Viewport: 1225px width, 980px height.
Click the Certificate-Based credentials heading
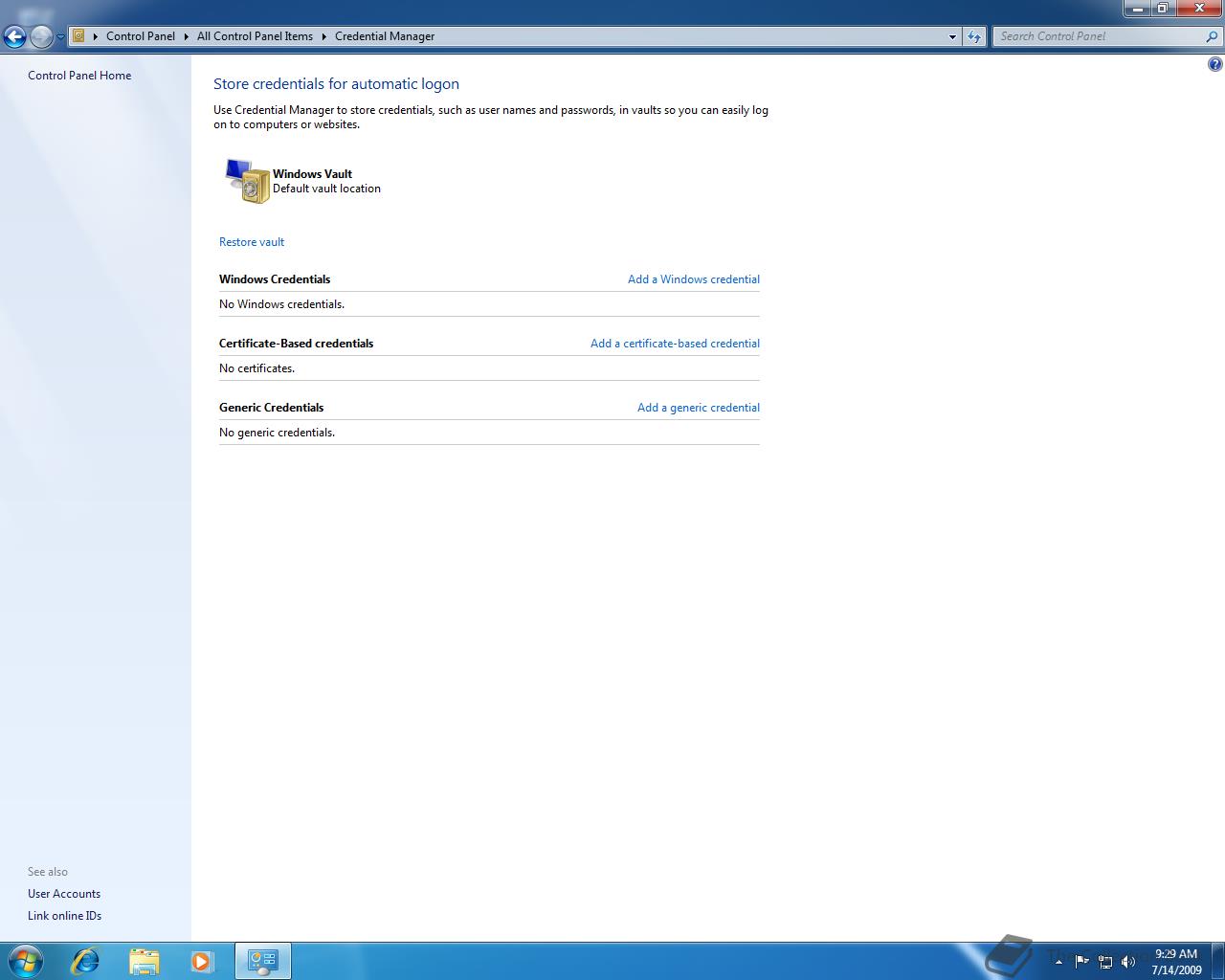(x=296, y=344)
